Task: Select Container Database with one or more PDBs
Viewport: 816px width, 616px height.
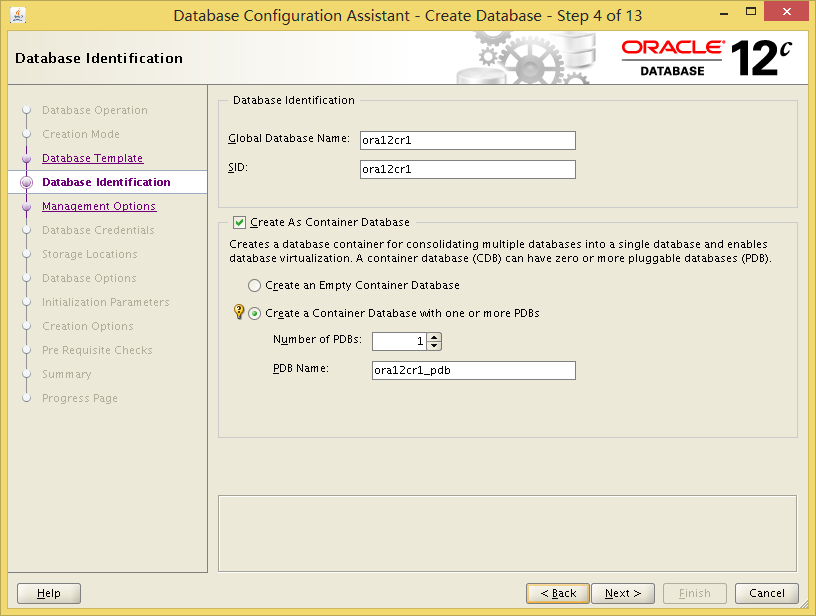Action: 255,314
